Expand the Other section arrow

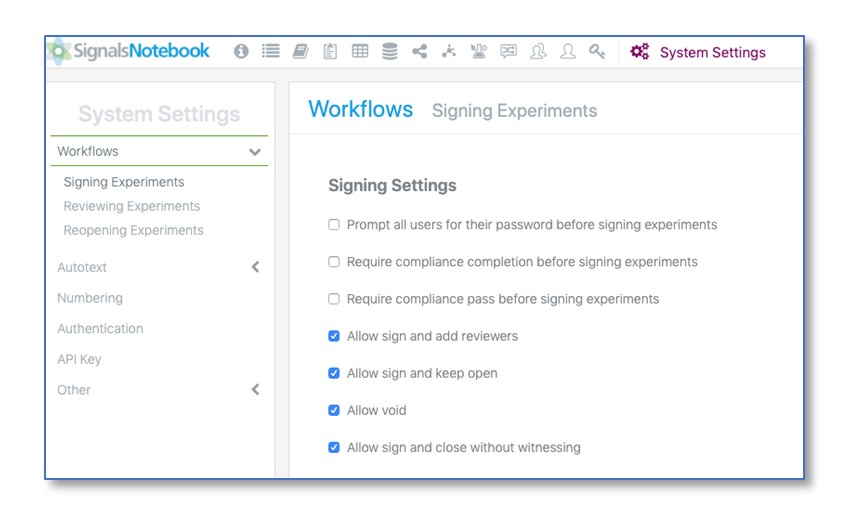(x=255, y=390)
